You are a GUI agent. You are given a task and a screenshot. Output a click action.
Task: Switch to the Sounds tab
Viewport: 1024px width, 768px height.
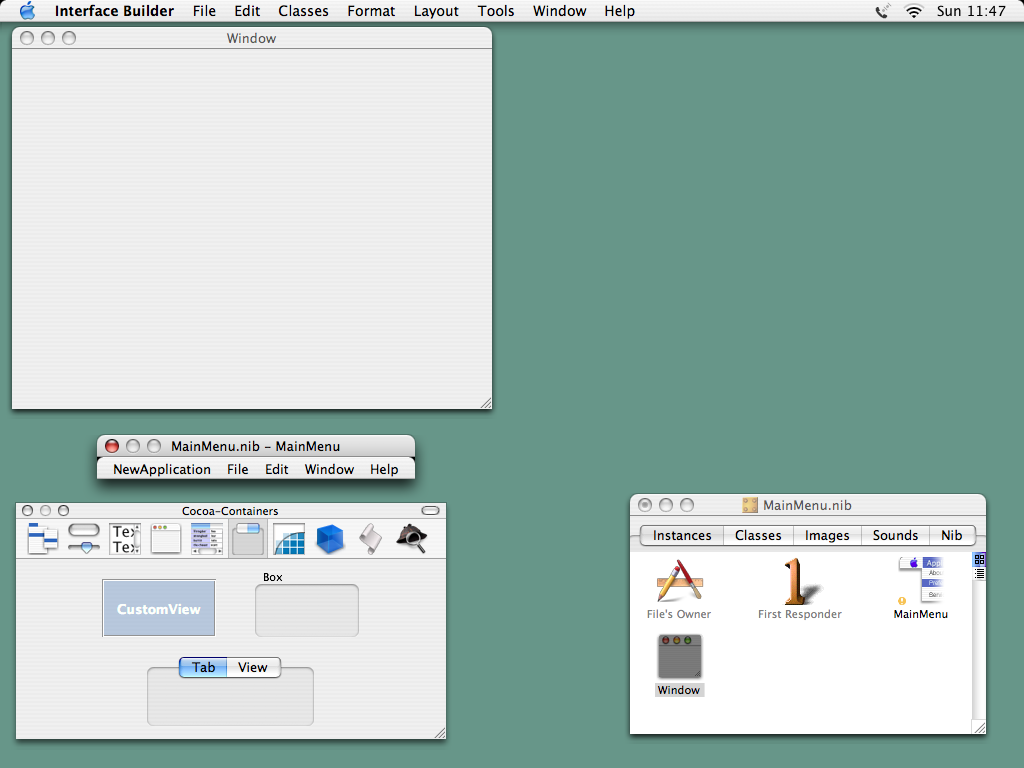895,536
